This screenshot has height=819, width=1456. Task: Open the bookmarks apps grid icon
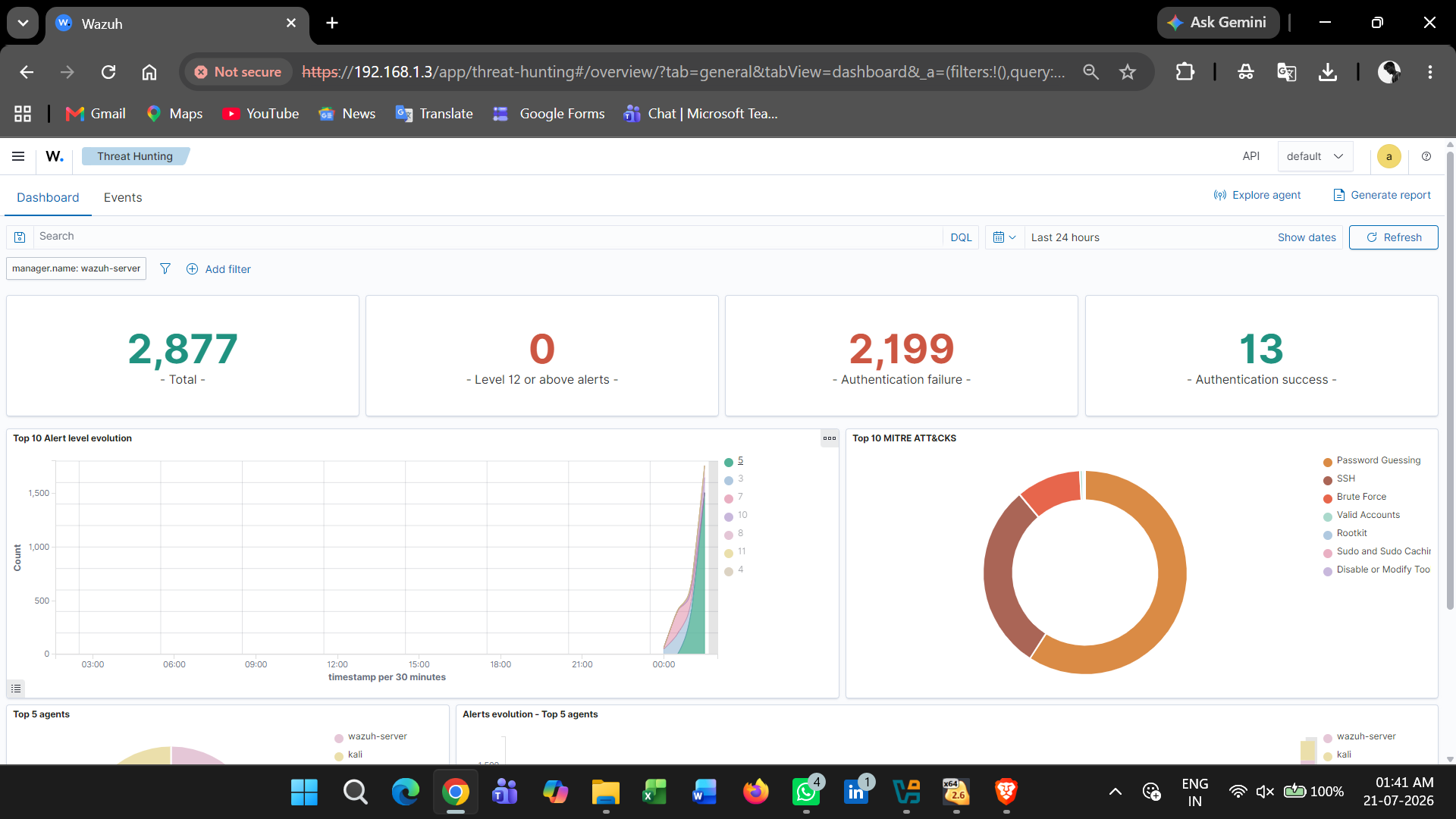click(x=23, y=114)
